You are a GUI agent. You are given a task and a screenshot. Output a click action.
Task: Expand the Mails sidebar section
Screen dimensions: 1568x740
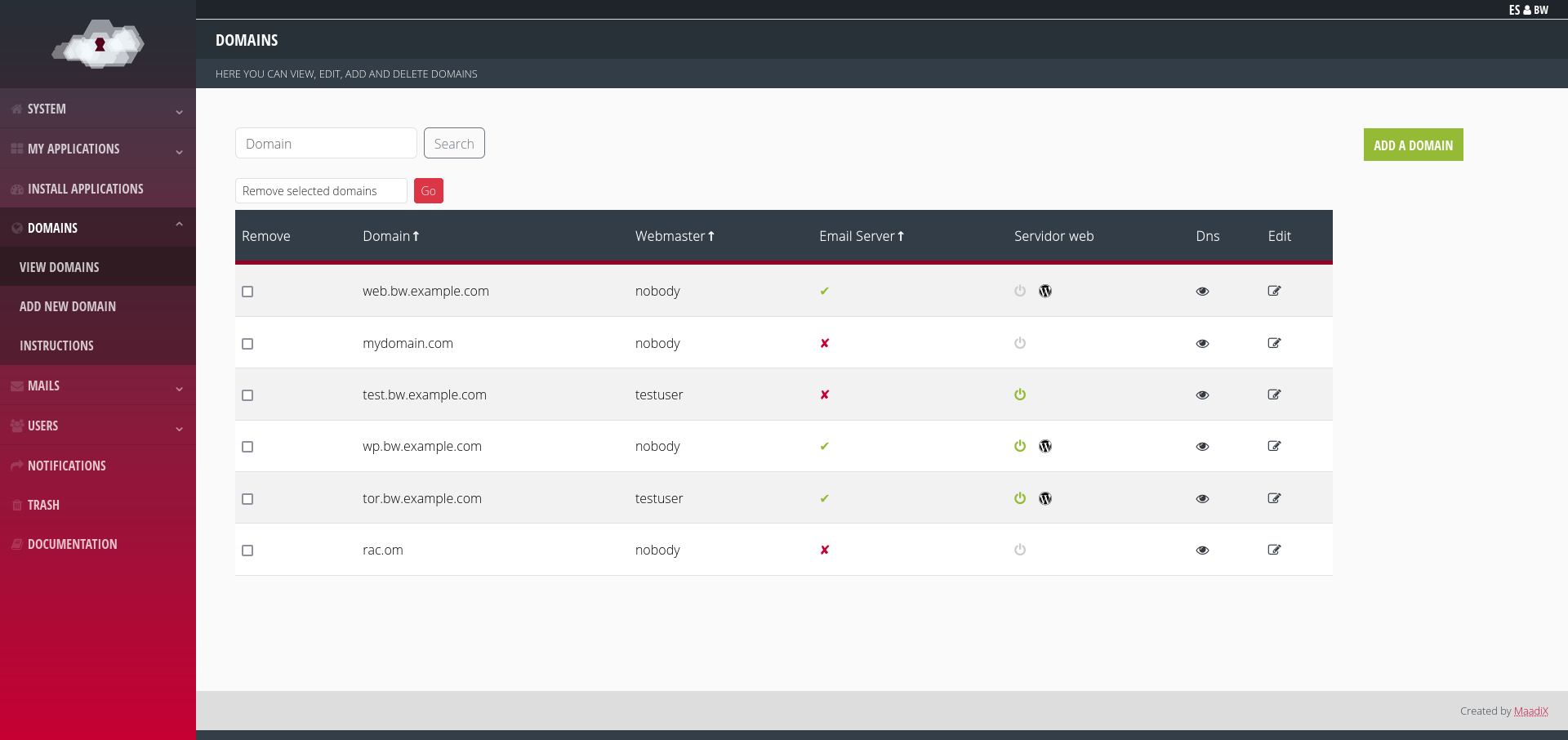point(98,386)
